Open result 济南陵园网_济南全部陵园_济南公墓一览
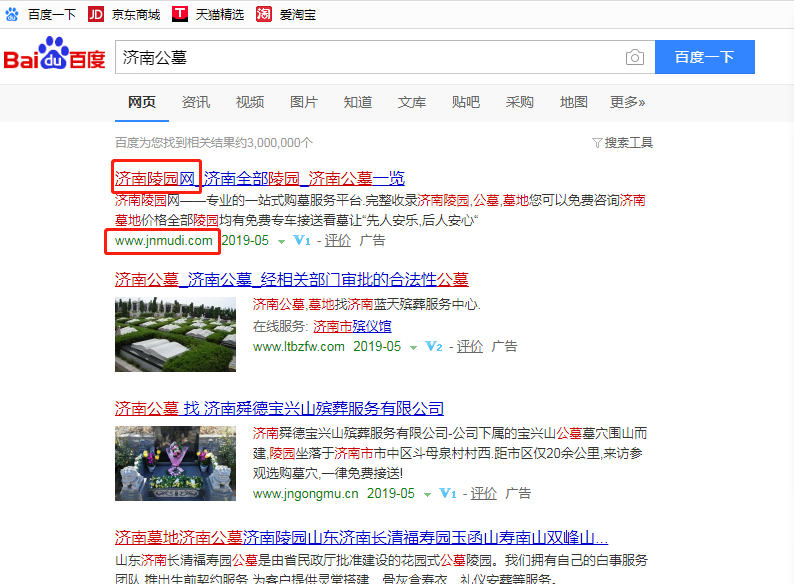This screenshot has width=794, height=584. pos(260,178)
